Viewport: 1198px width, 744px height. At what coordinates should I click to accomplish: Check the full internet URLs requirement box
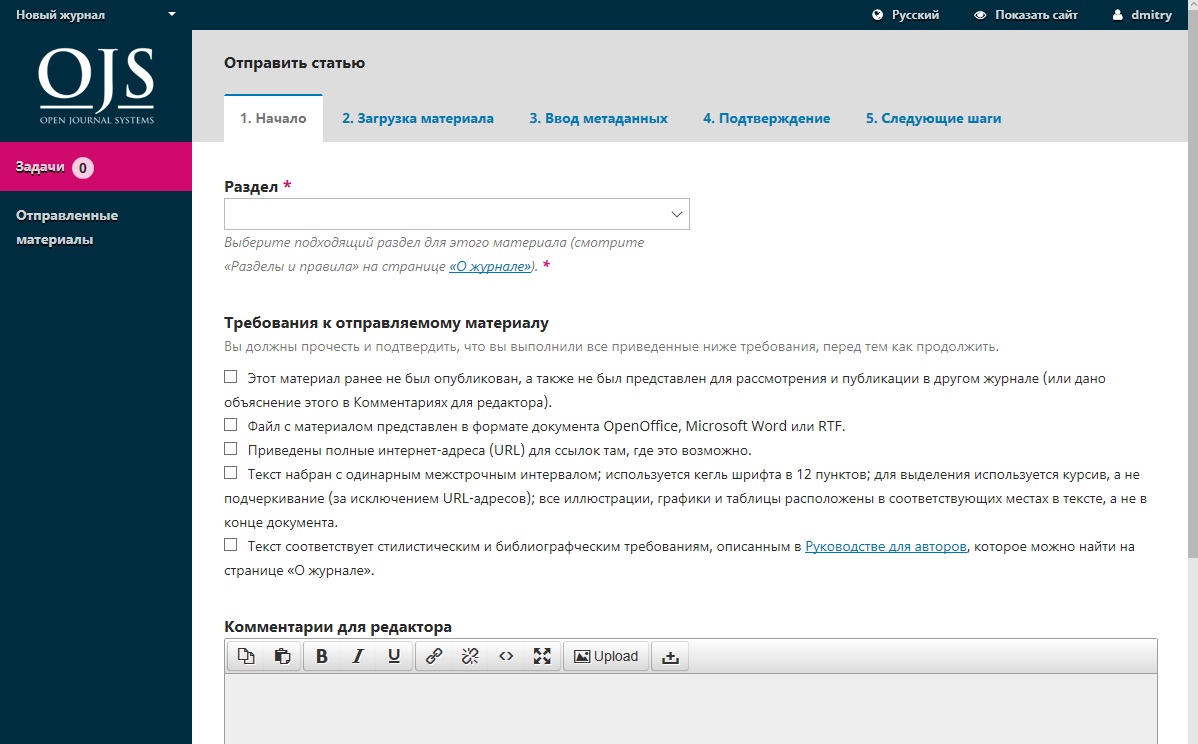(231, 448)
